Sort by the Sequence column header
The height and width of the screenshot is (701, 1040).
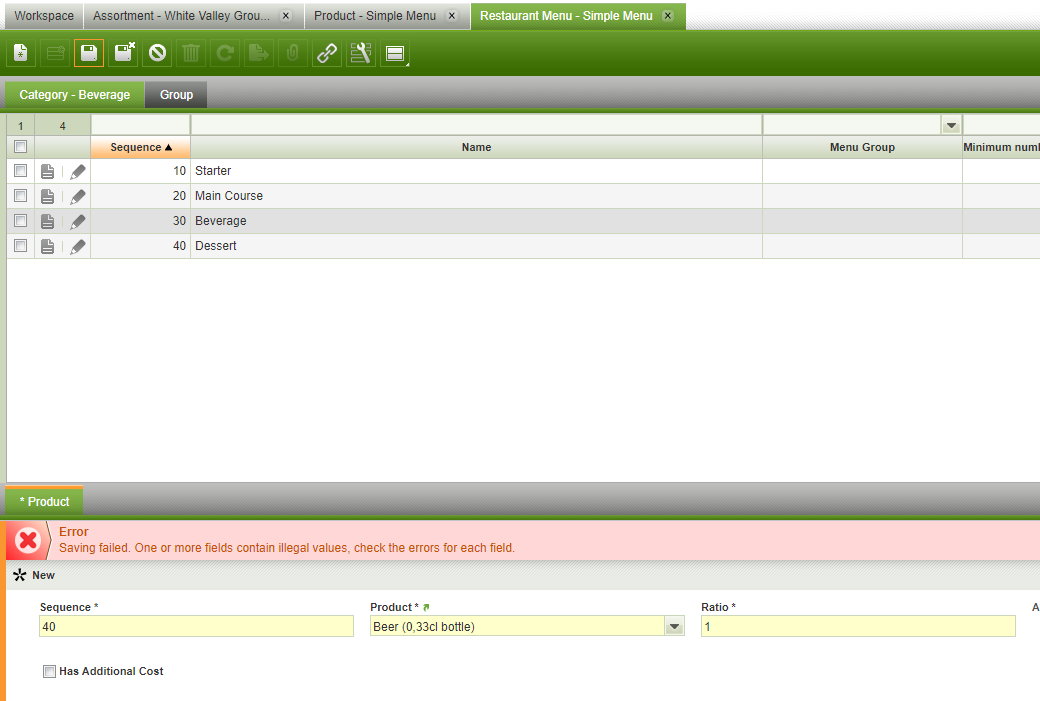141,147
